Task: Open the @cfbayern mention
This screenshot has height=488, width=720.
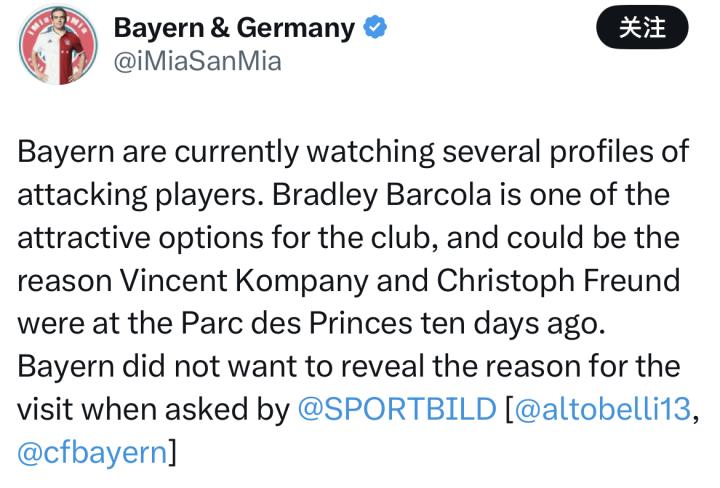Action: (92, 452)
